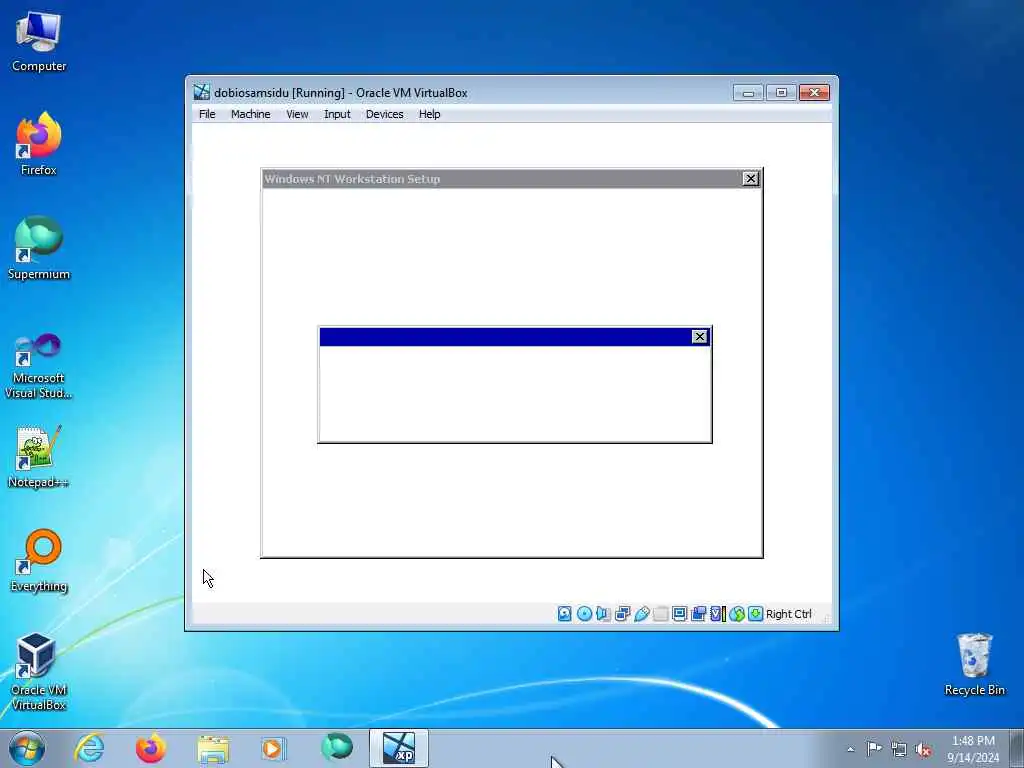The image size is (1024, 768).
Task: Click the taskbar clock showing 1:48 PM
Action: pos(973,749)
